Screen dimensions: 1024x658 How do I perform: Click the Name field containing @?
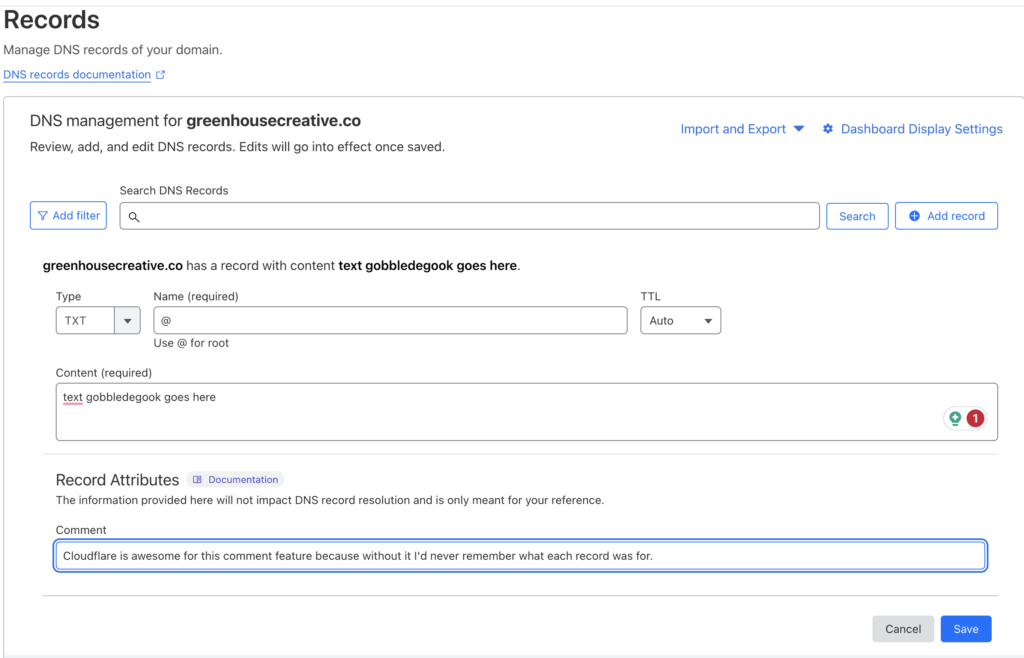pyautogui.click(x=390, y=320)
